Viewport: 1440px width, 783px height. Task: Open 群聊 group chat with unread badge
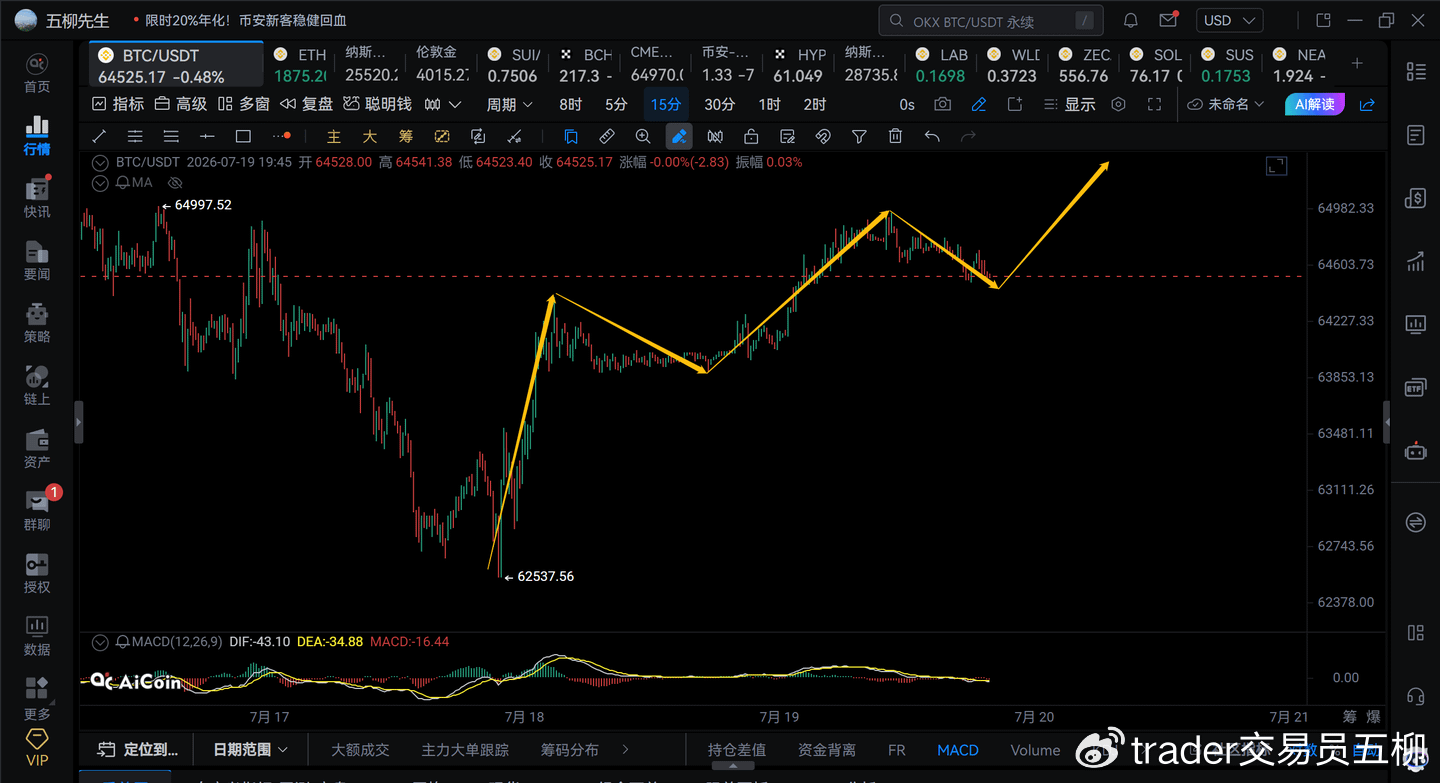37,510
